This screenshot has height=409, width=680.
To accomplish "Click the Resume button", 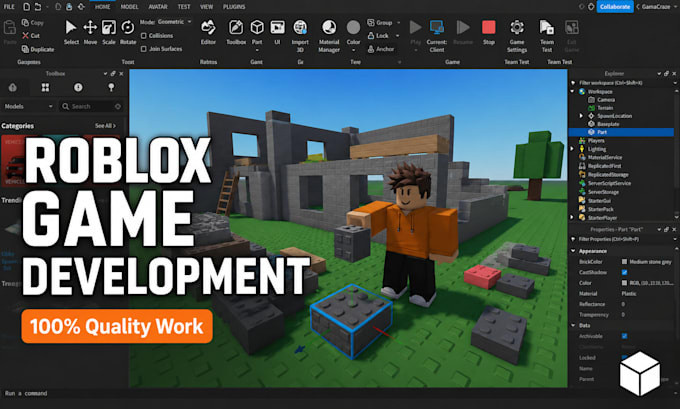I will coord(463,32).
